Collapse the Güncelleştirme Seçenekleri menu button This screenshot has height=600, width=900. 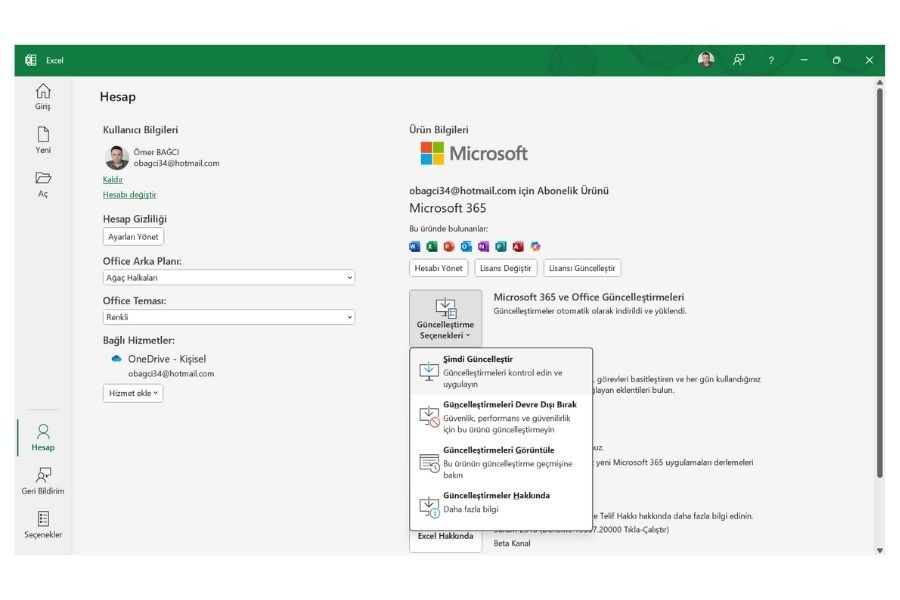point(446,318)
